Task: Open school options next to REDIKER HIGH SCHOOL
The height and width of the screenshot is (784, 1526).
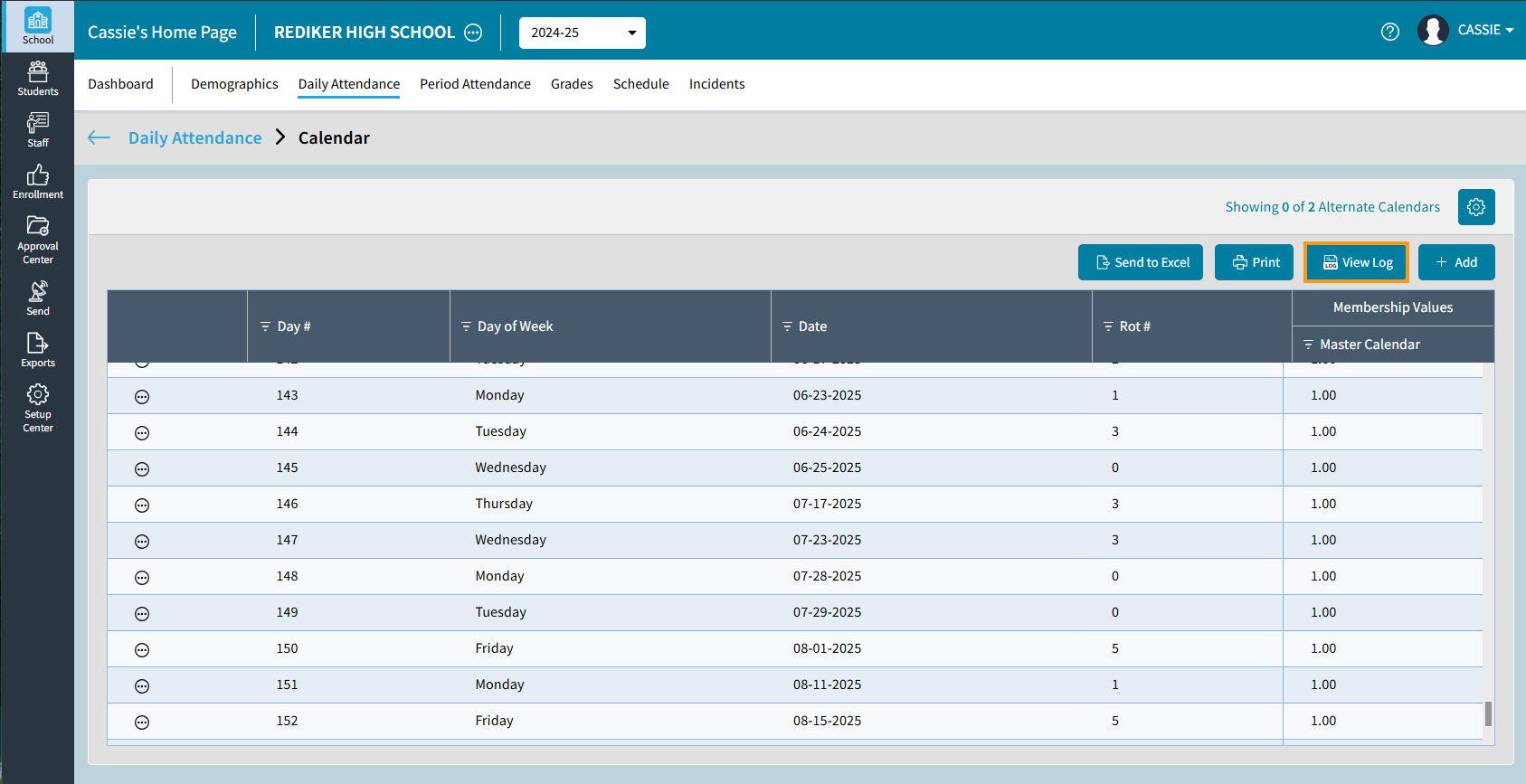Action: [x=473, y=33]
